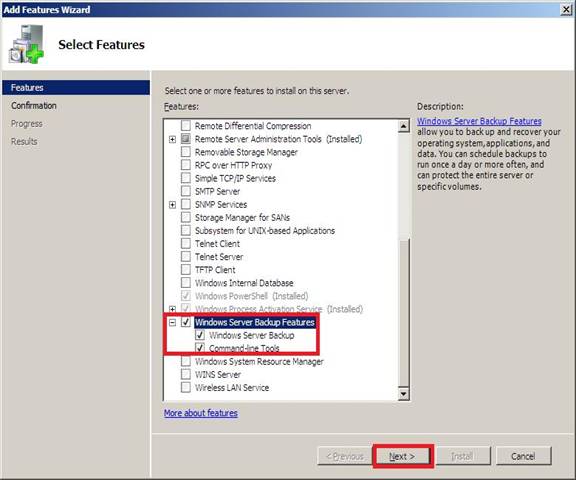Screen dimensions: 576x480
Task: Select Windows Server Backup Features row text
Action: pos(255,322)
